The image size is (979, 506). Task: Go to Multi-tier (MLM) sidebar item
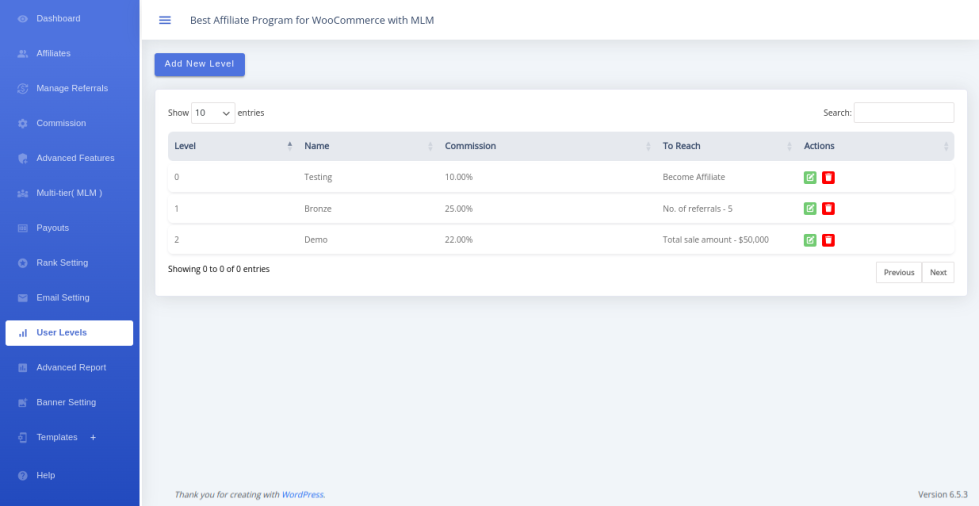coord(69,193)
